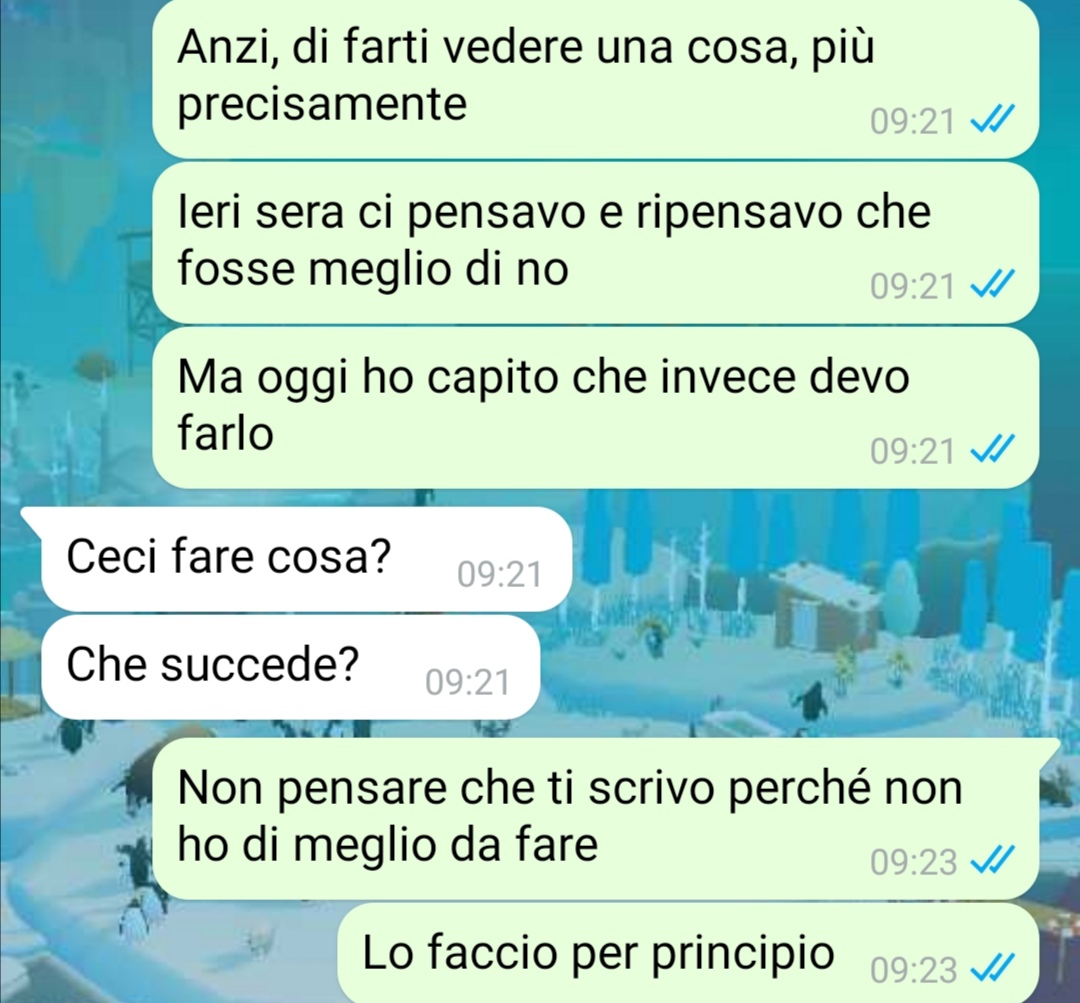Click the 09:21 timestamp next to 'fosse meglio di no'

click(x=913, y=287)
